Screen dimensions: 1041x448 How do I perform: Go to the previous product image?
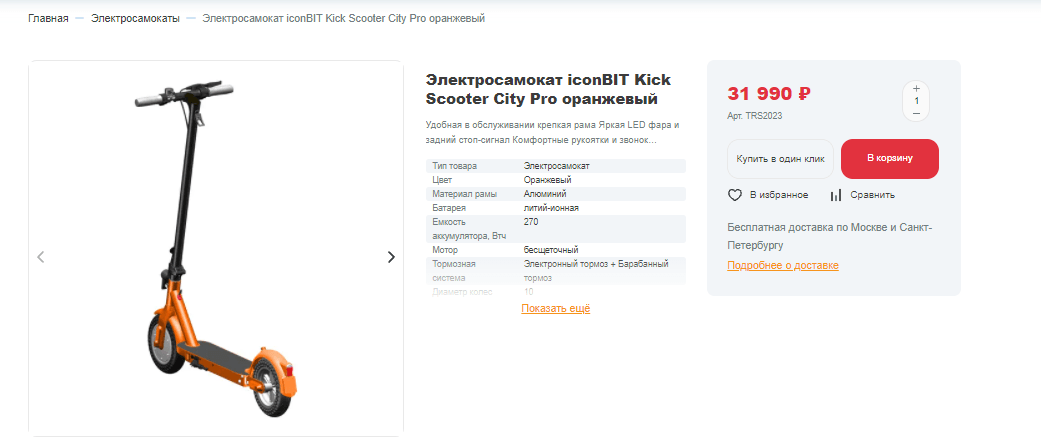click(x=41, y=257)
